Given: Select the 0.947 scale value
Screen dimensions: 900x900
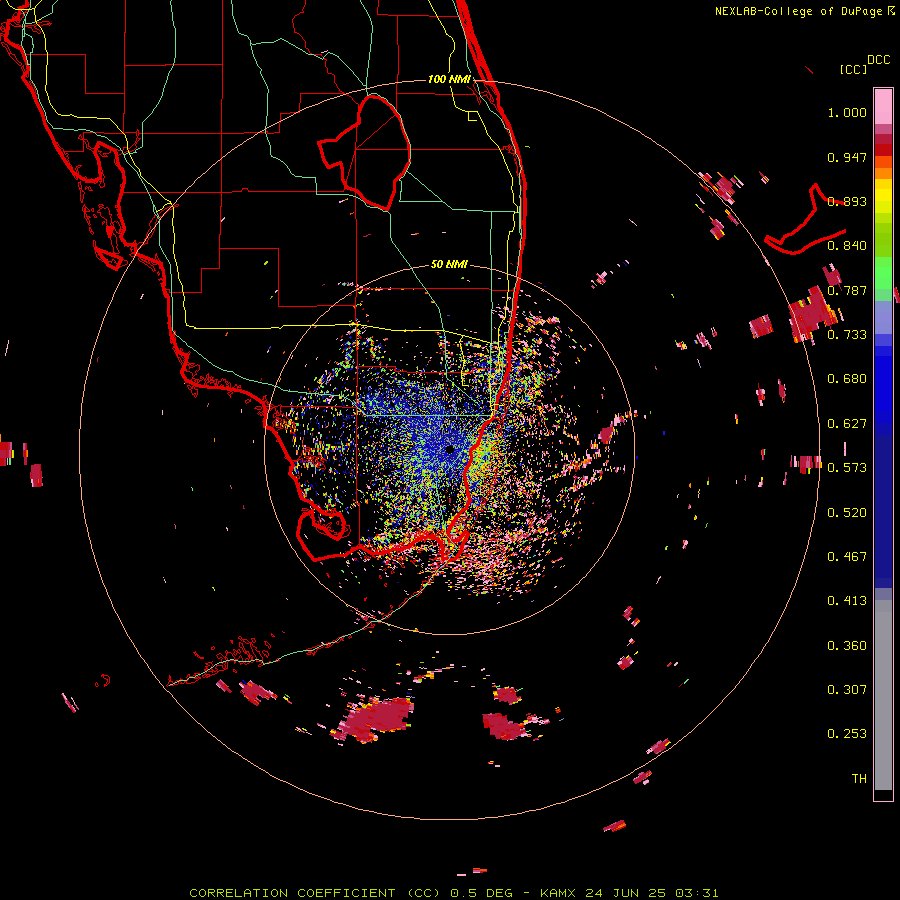Looking at the screenshot, I should coord(847,157).
